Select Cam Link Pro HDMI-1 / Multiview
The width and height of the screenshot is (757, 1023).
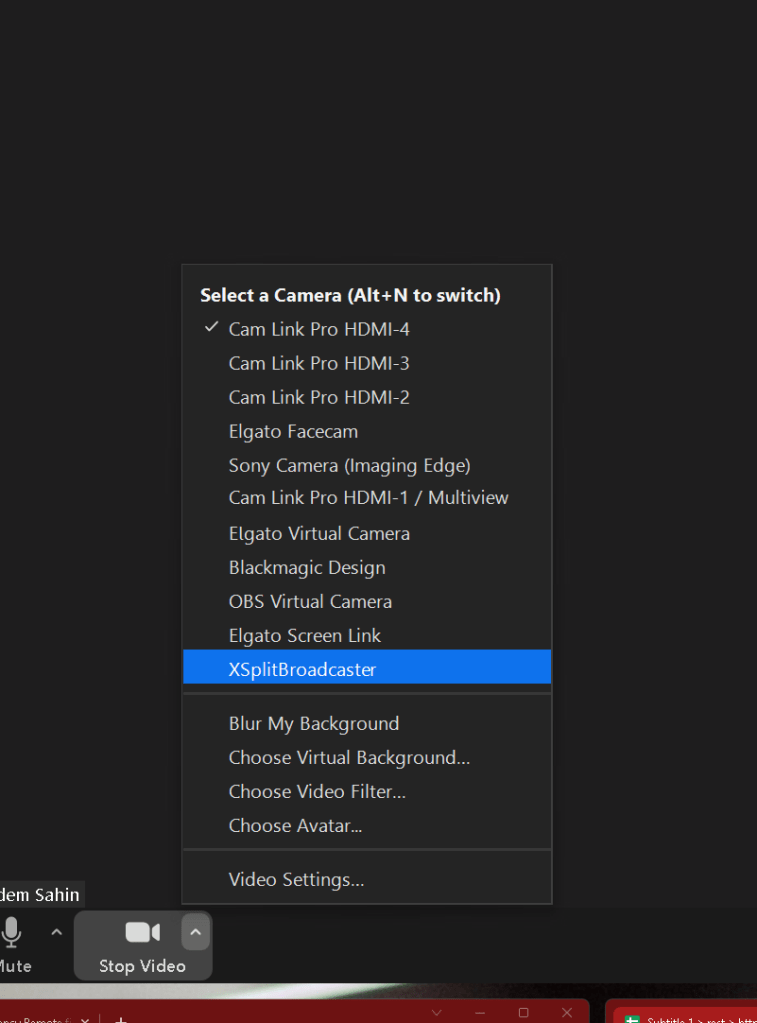point(367,498)
